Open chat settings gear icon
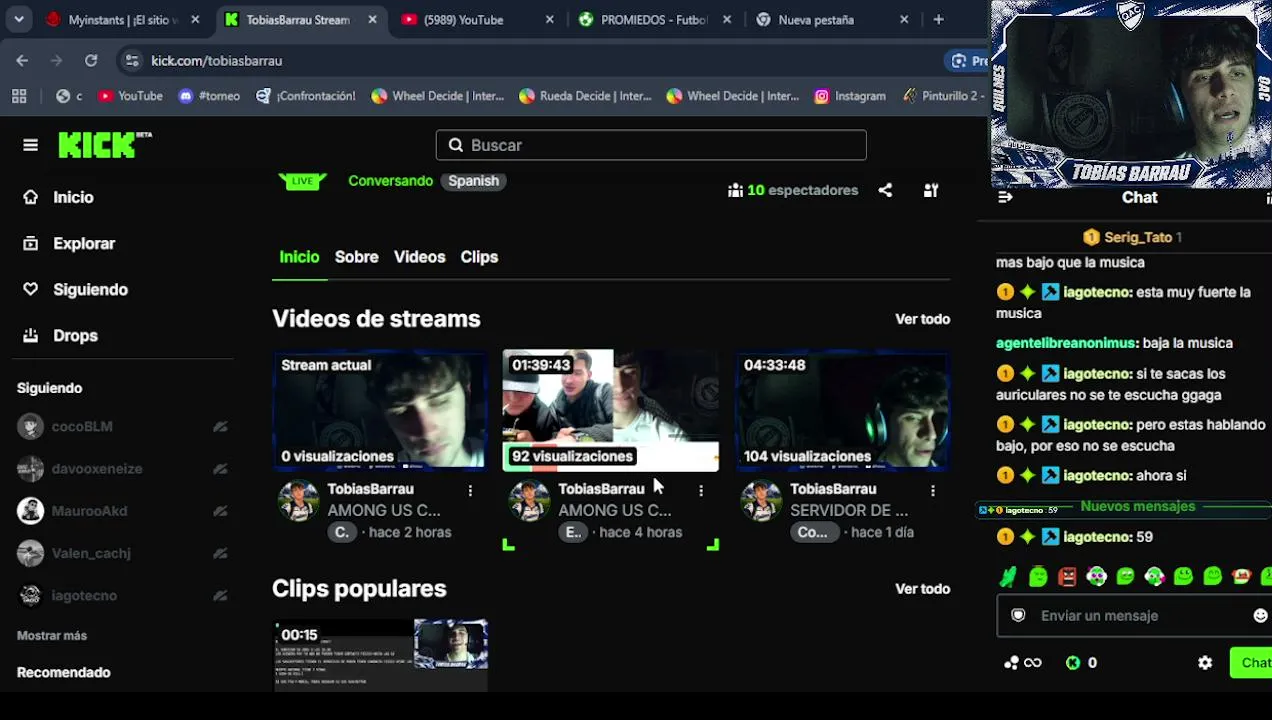The image size is (1272, 720). click(1205, 662)
